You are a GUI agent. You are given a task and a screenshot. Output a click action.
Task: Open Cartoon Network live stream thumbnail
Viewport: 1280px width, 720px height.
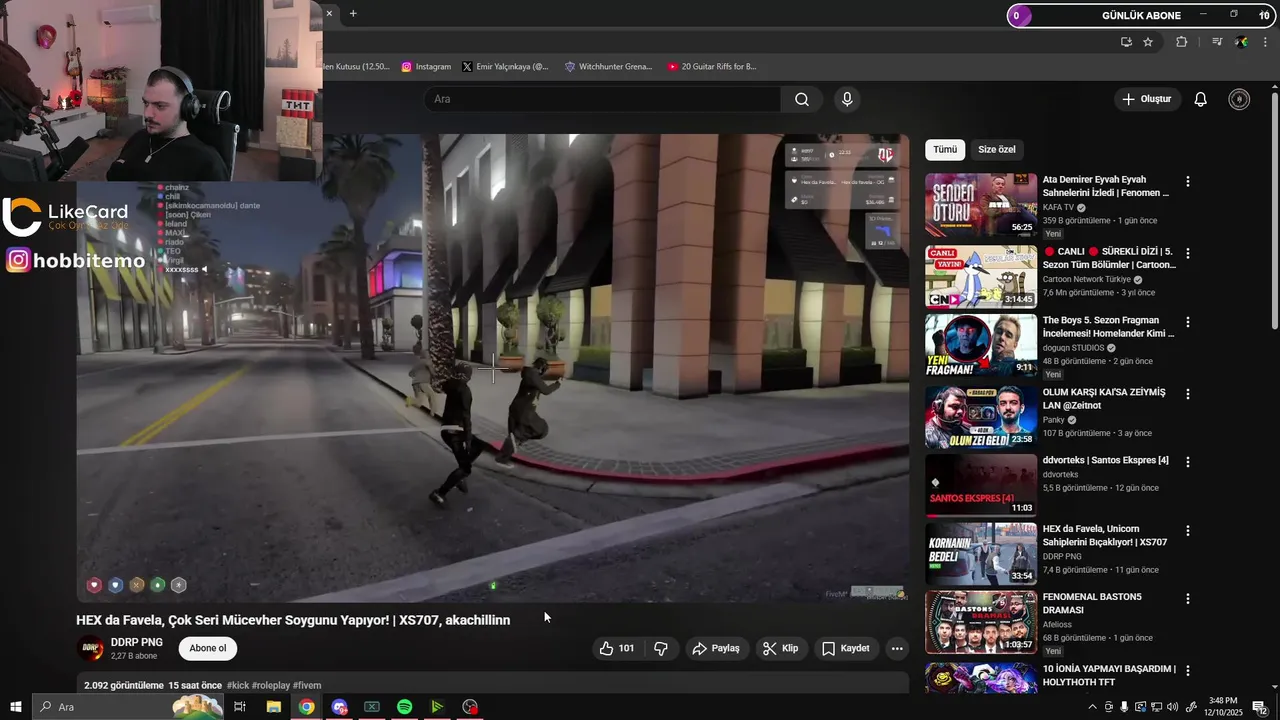(x=981, y=277)
